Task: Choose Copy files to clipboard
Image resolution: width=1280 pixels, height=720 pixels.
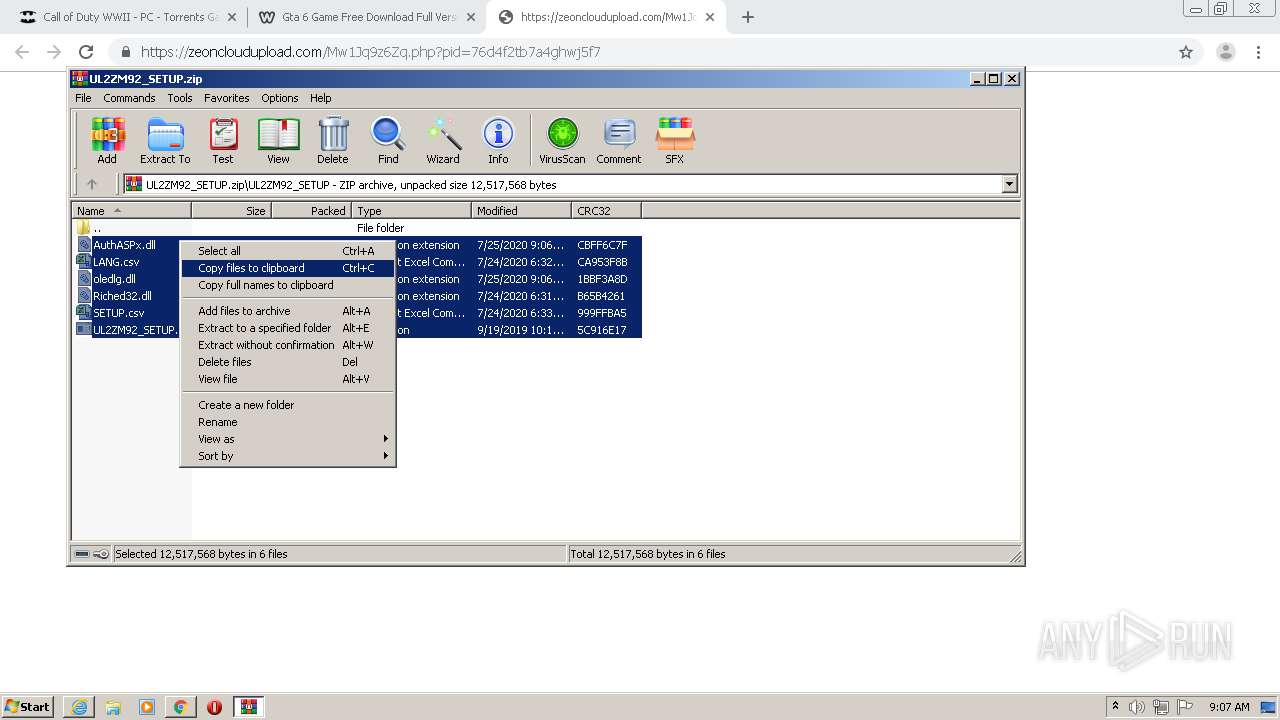Action: coord(288,268)
